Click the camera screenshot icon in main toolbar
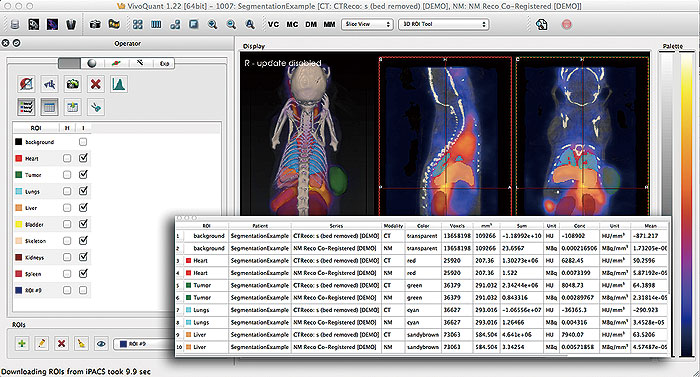 click(95, 24)
